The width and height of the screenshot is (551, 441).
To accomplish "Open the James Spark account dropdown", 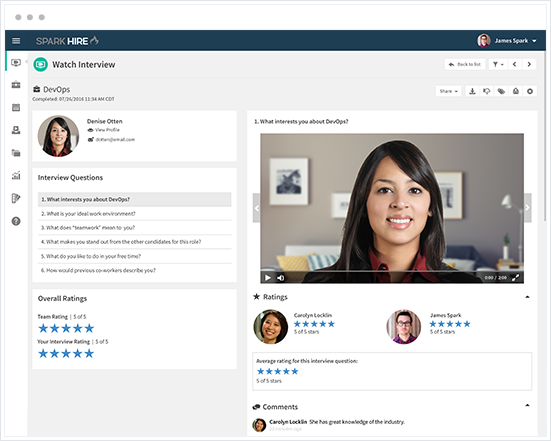I will coord(507,41).
